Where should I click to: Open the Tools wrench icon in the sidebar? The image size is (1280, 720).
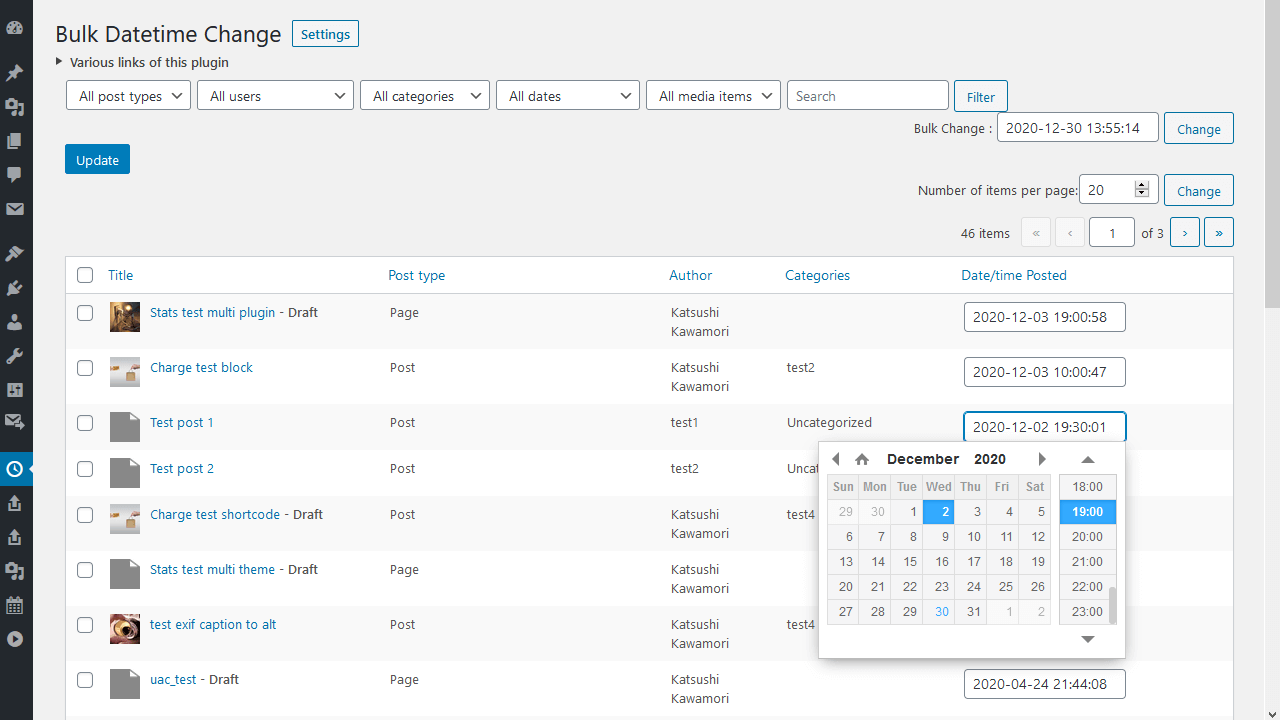click(x=15, y=356)
